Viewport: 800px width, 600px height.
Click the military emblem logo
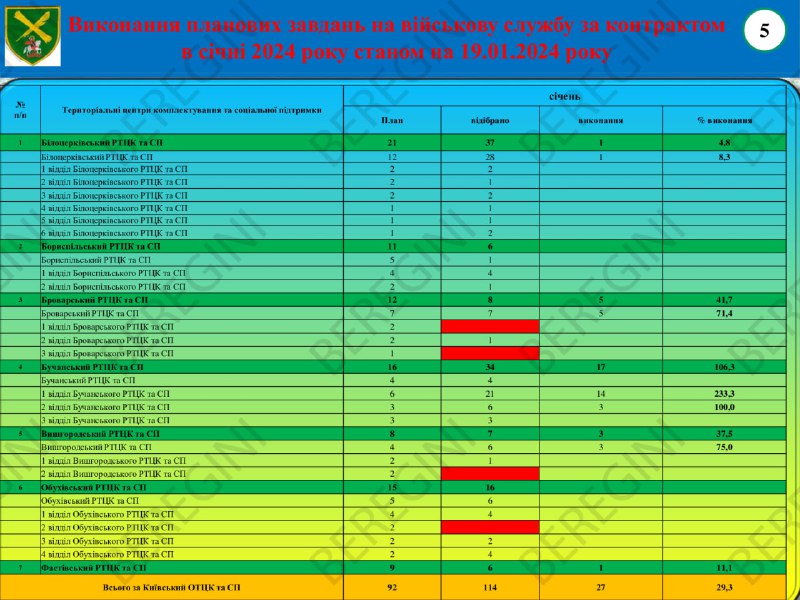coord(33,36)
